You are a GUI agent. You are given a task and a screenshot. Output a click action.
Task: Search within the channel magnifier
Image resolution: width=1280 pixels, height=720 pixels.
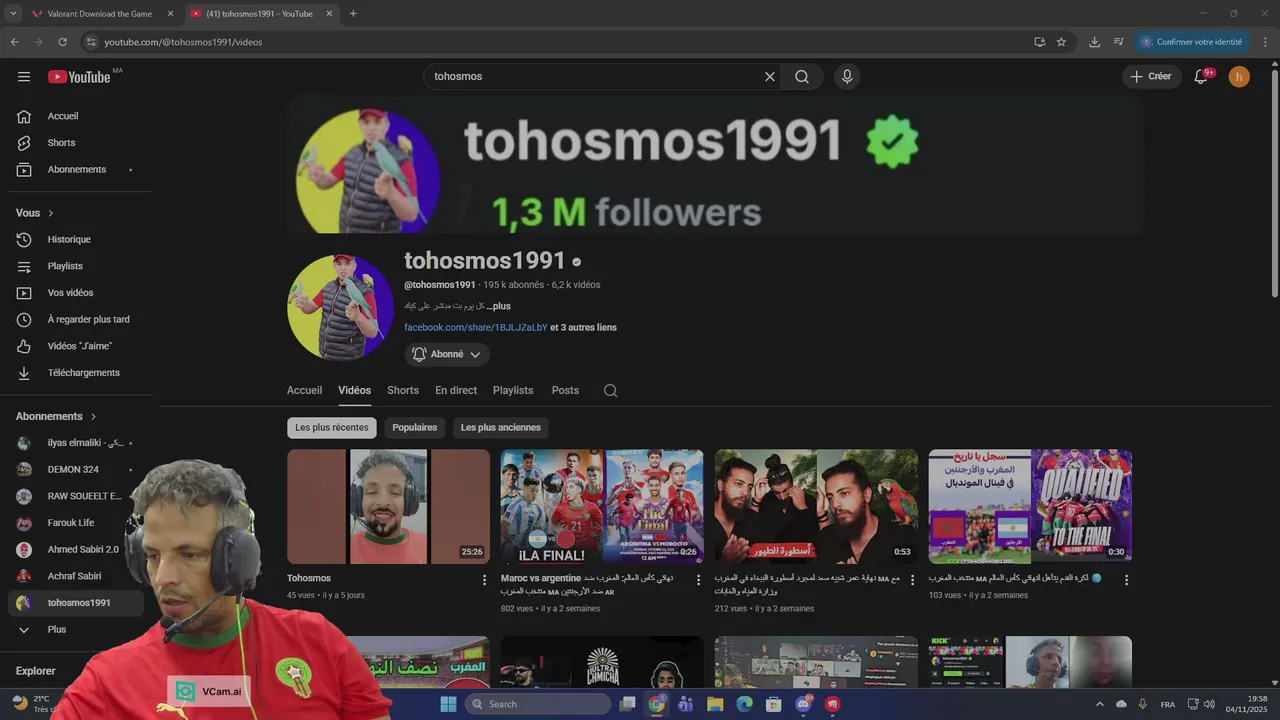(x=610, y=391)
